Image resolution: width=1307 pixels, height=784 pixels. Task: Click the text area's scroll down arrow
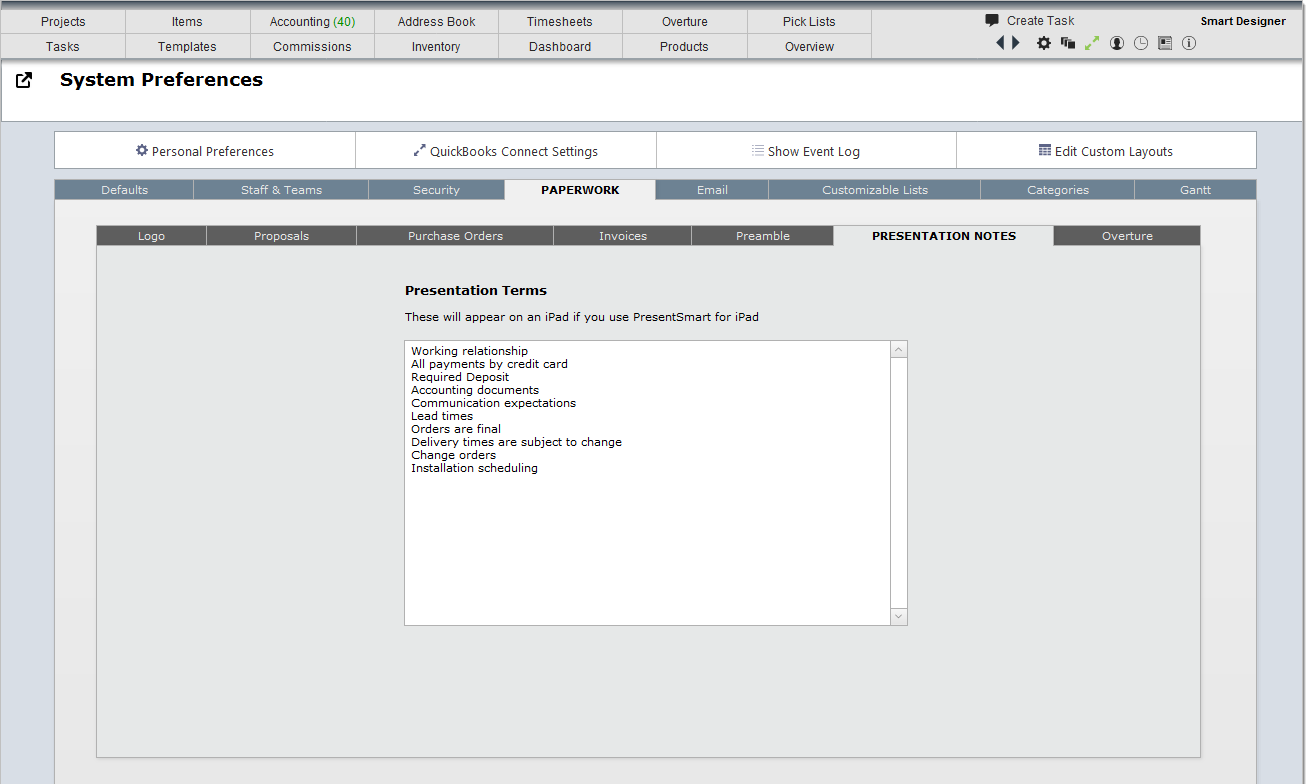[x=898, y=617]
